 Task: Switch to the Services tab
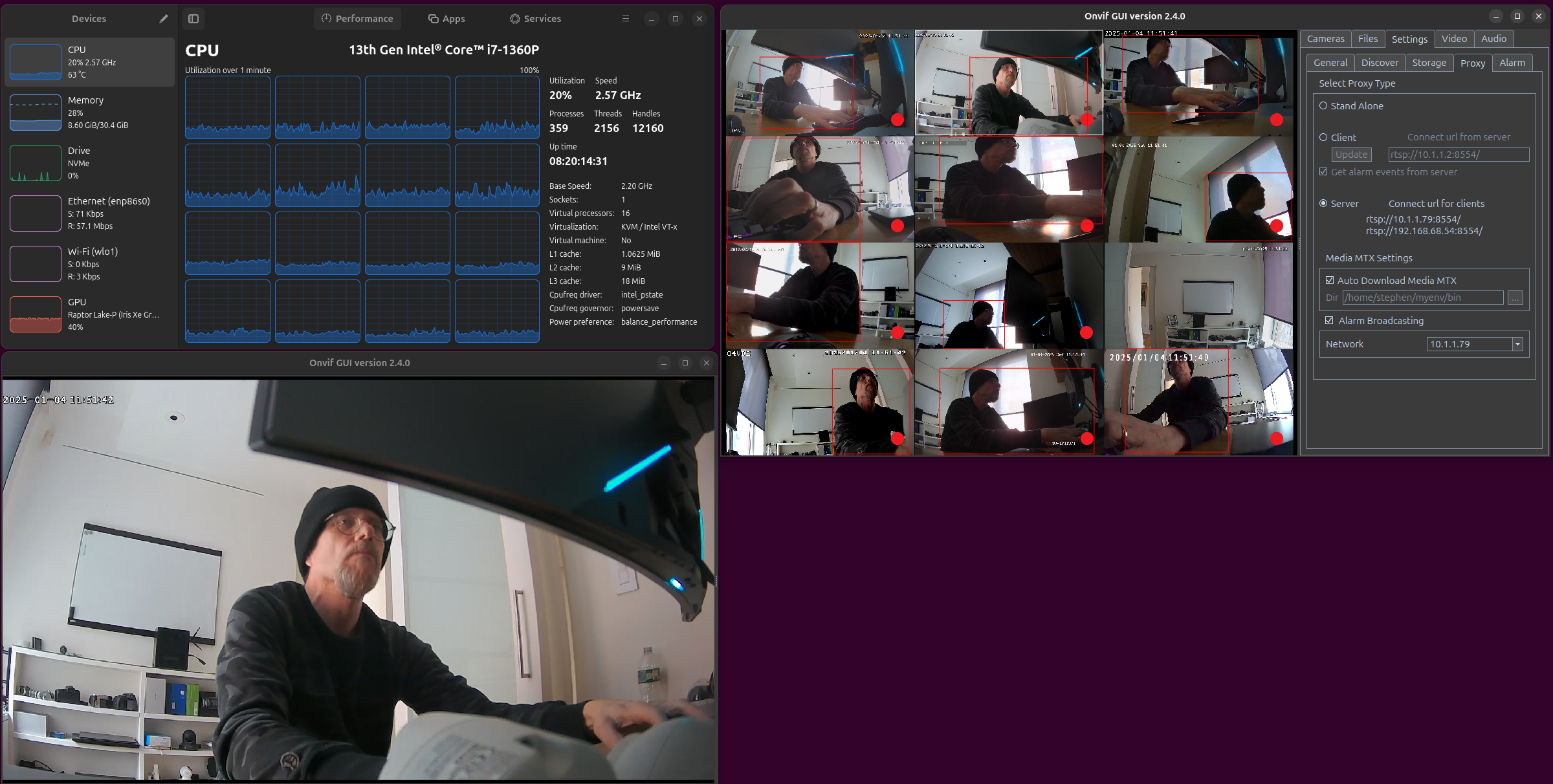(x=535, y=19)
